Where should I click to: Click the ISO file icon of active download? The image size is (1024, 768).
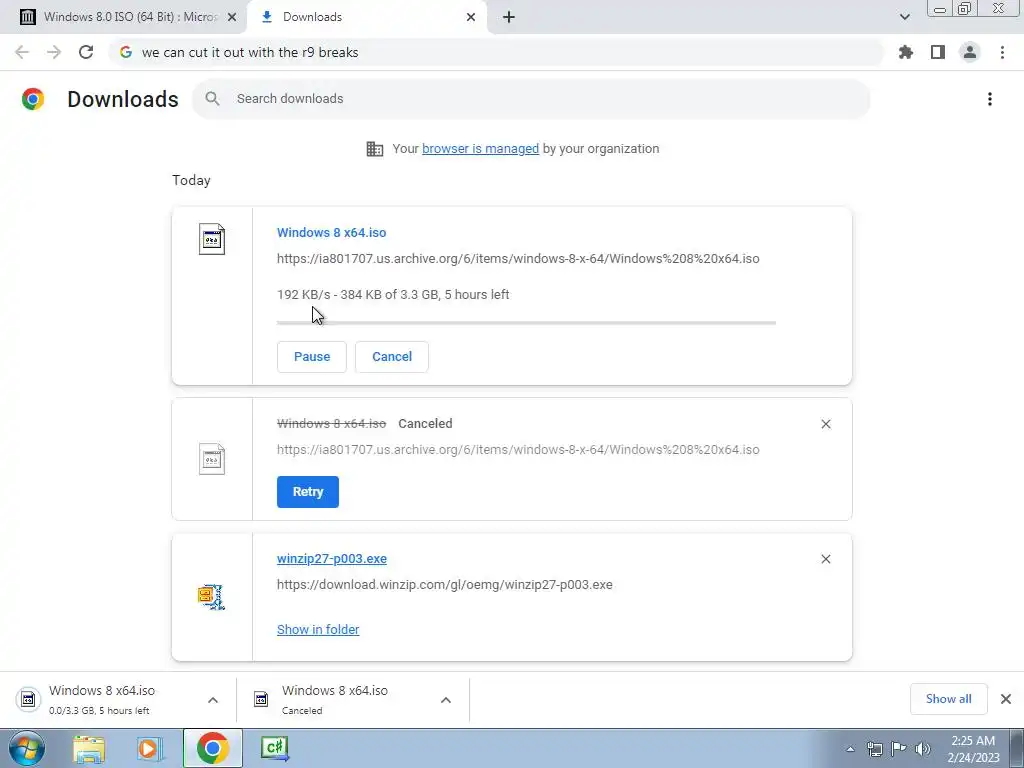212,239
